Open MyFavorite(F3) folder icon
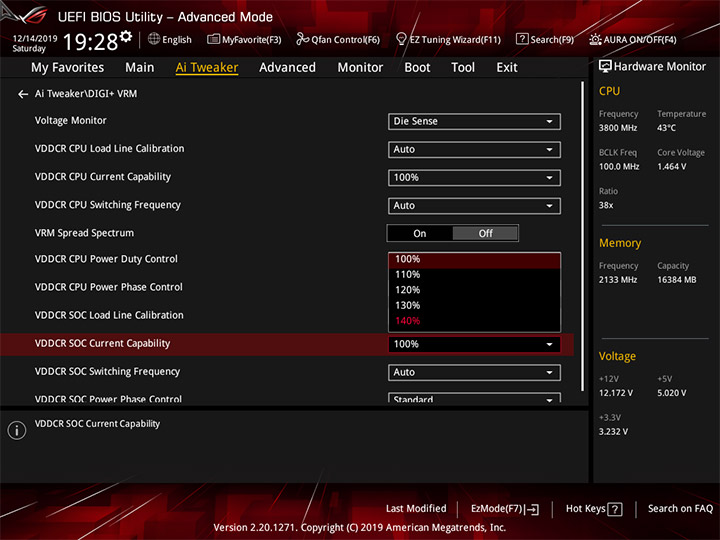 tap(214, 39)
